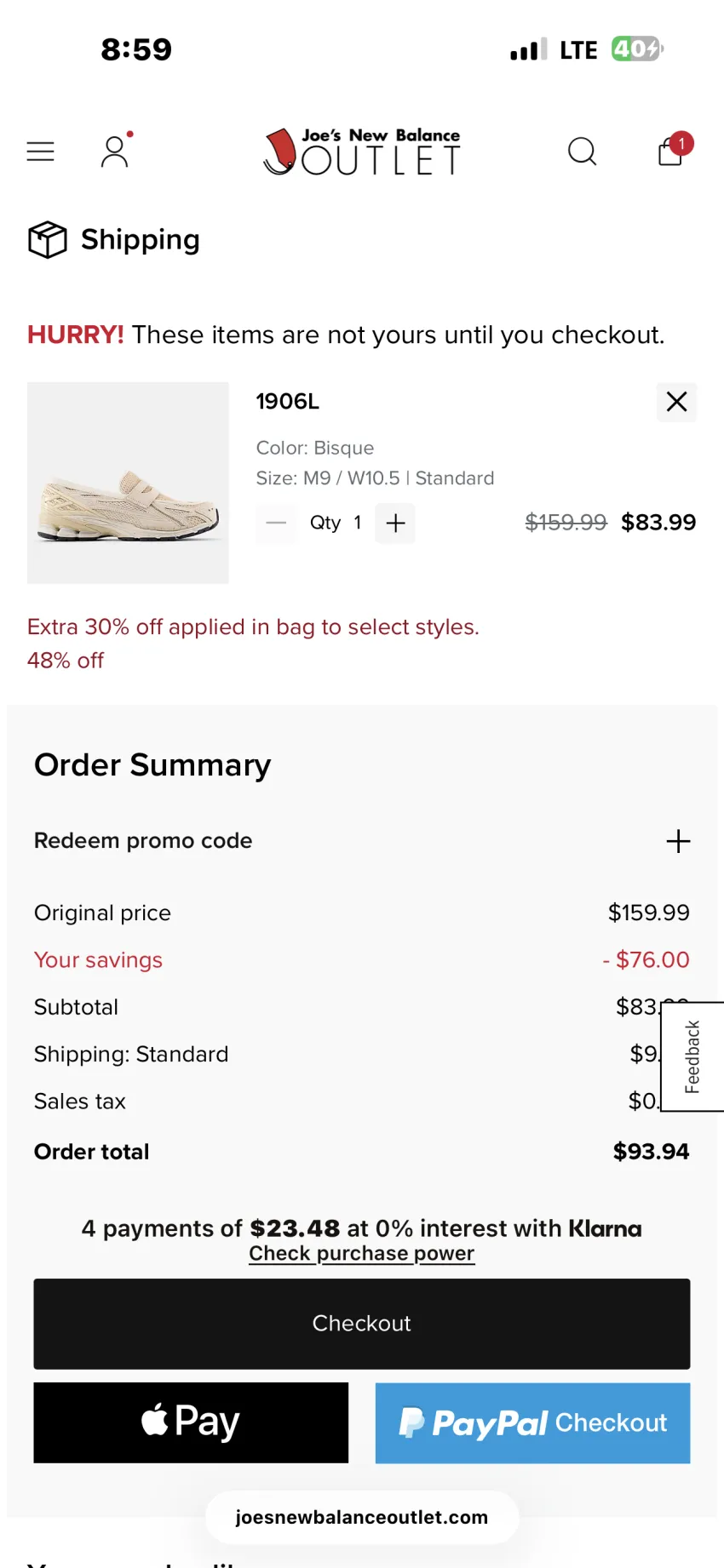Tap the Shipping box icon
The height and width of the screenshot is (1568, 724).
[x=47, y=239]
